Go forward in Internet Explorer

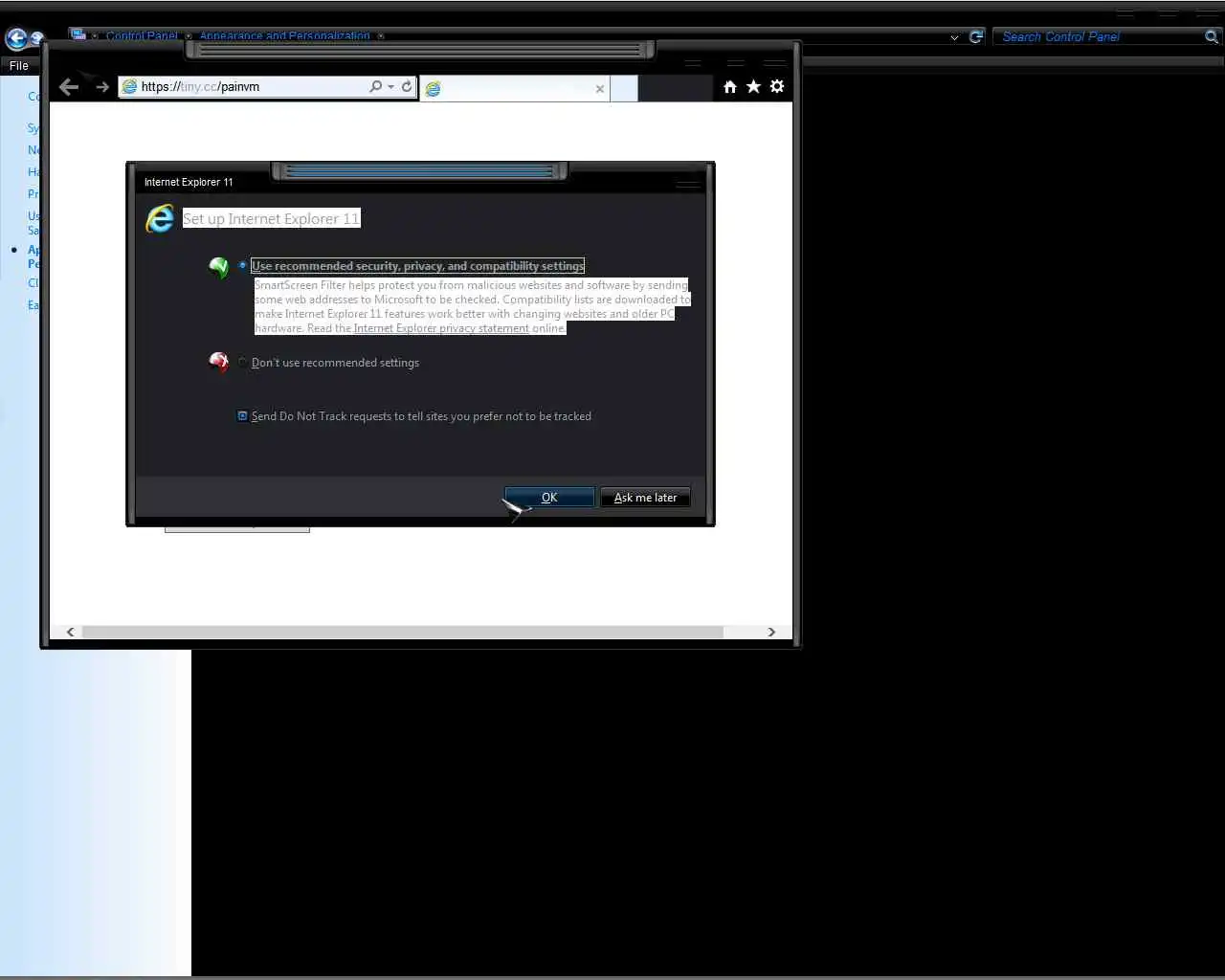coord(101,87)
